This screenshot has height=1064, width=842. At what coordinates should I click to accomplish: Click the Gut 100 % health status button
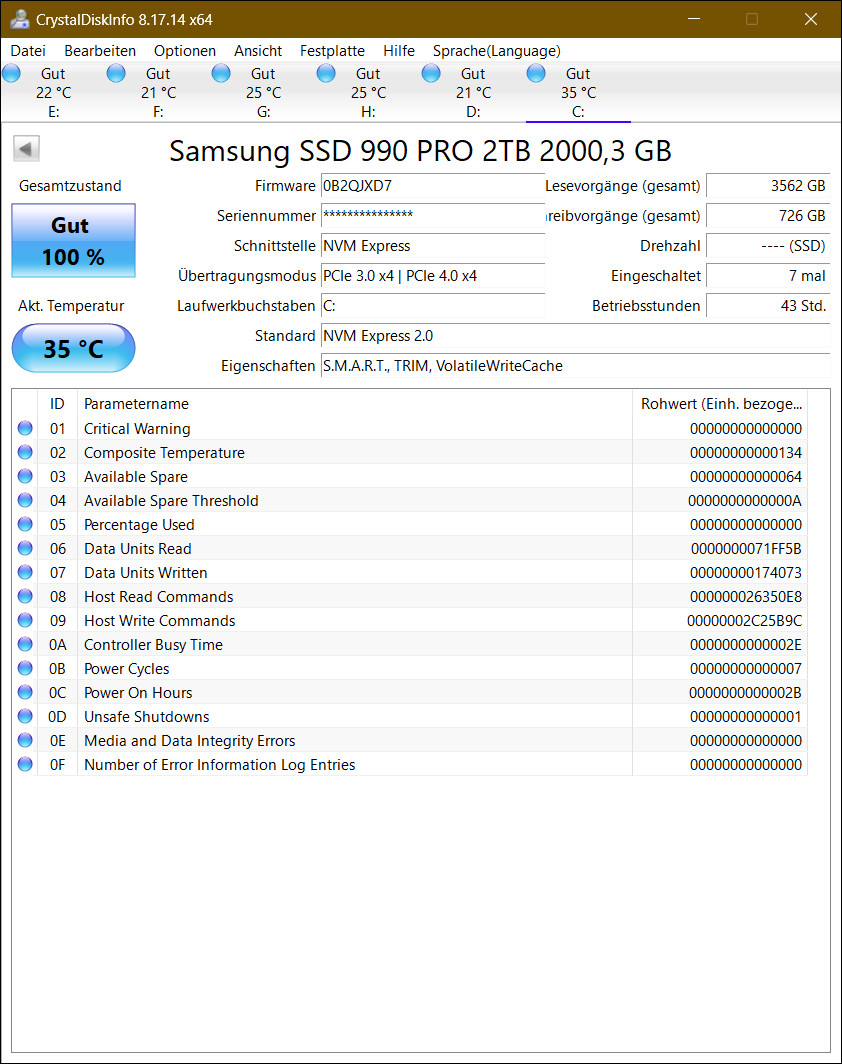pos(73,241)
